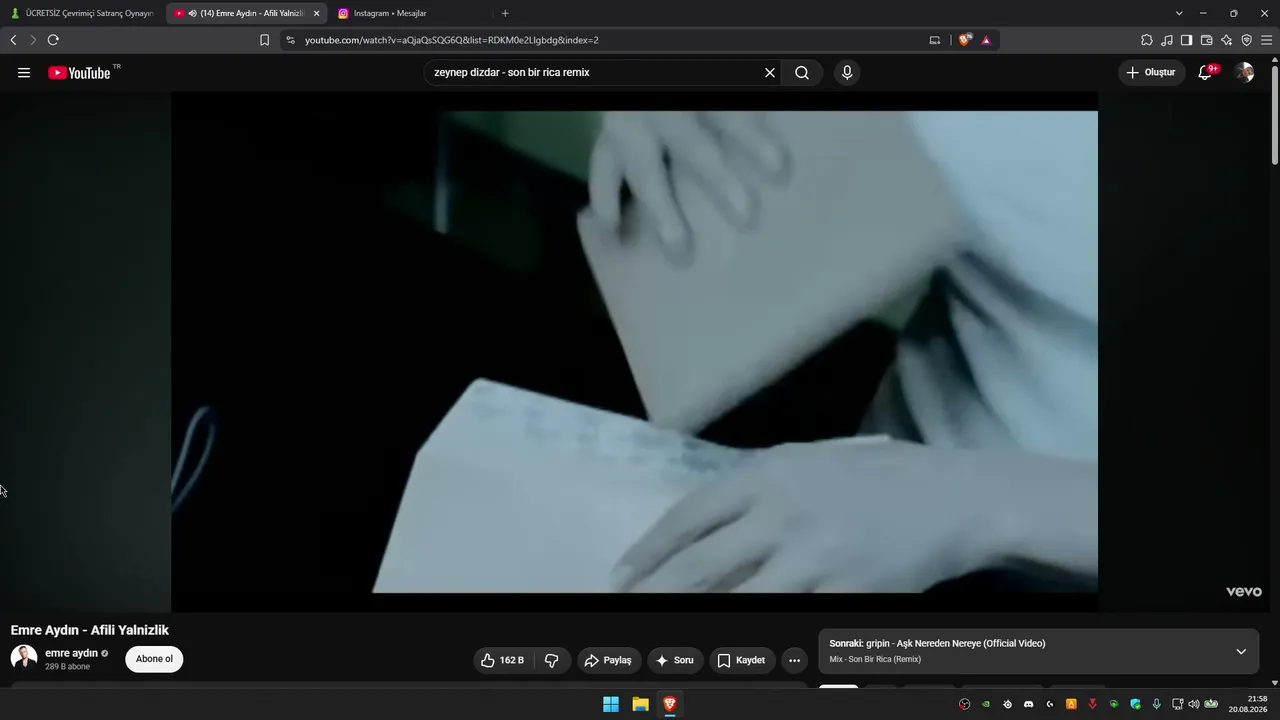1280x720 pixels.
Task: Save the video with Kaydet
Action: coord(742,660)
